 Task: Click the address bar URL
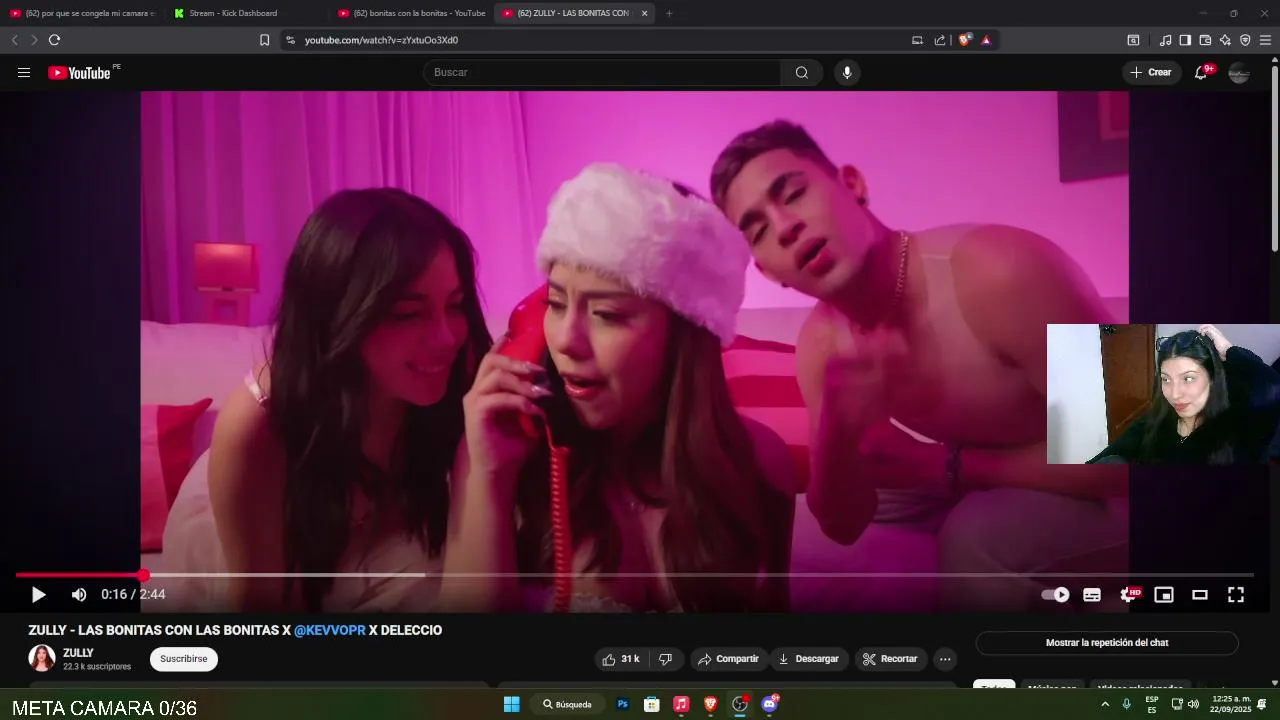[x=381, y=40]
